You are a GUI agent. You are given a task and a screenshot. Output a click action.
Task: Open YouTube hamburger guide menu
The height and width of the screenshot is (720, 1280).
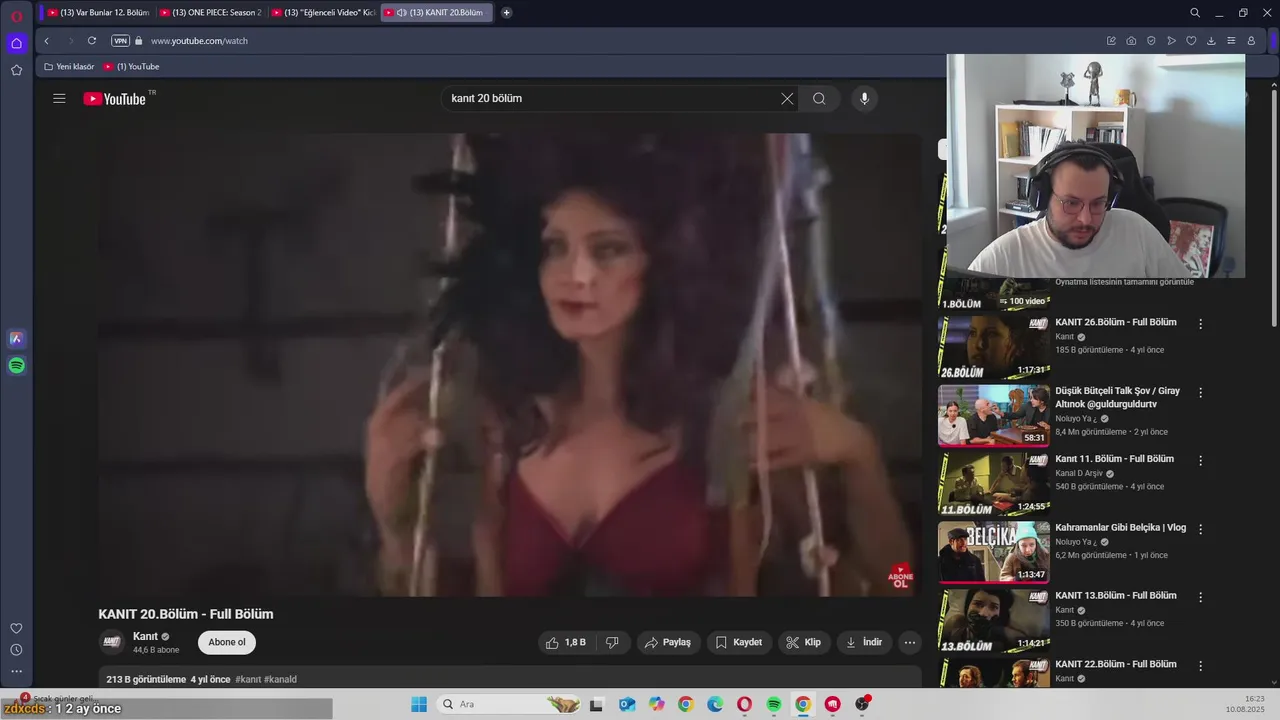59,98
